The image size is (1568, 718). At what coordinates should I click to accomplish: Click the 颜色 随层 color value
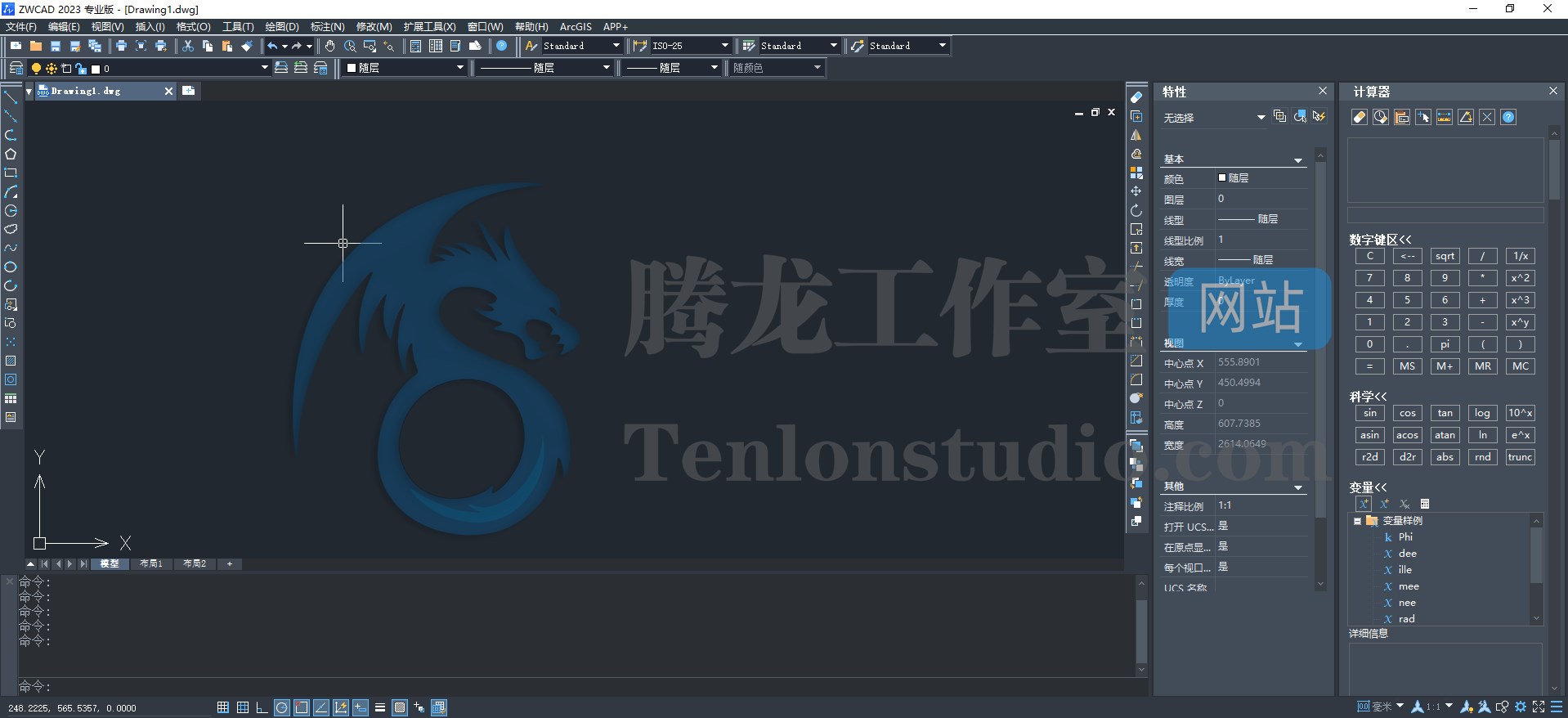tap(1261, 178)
